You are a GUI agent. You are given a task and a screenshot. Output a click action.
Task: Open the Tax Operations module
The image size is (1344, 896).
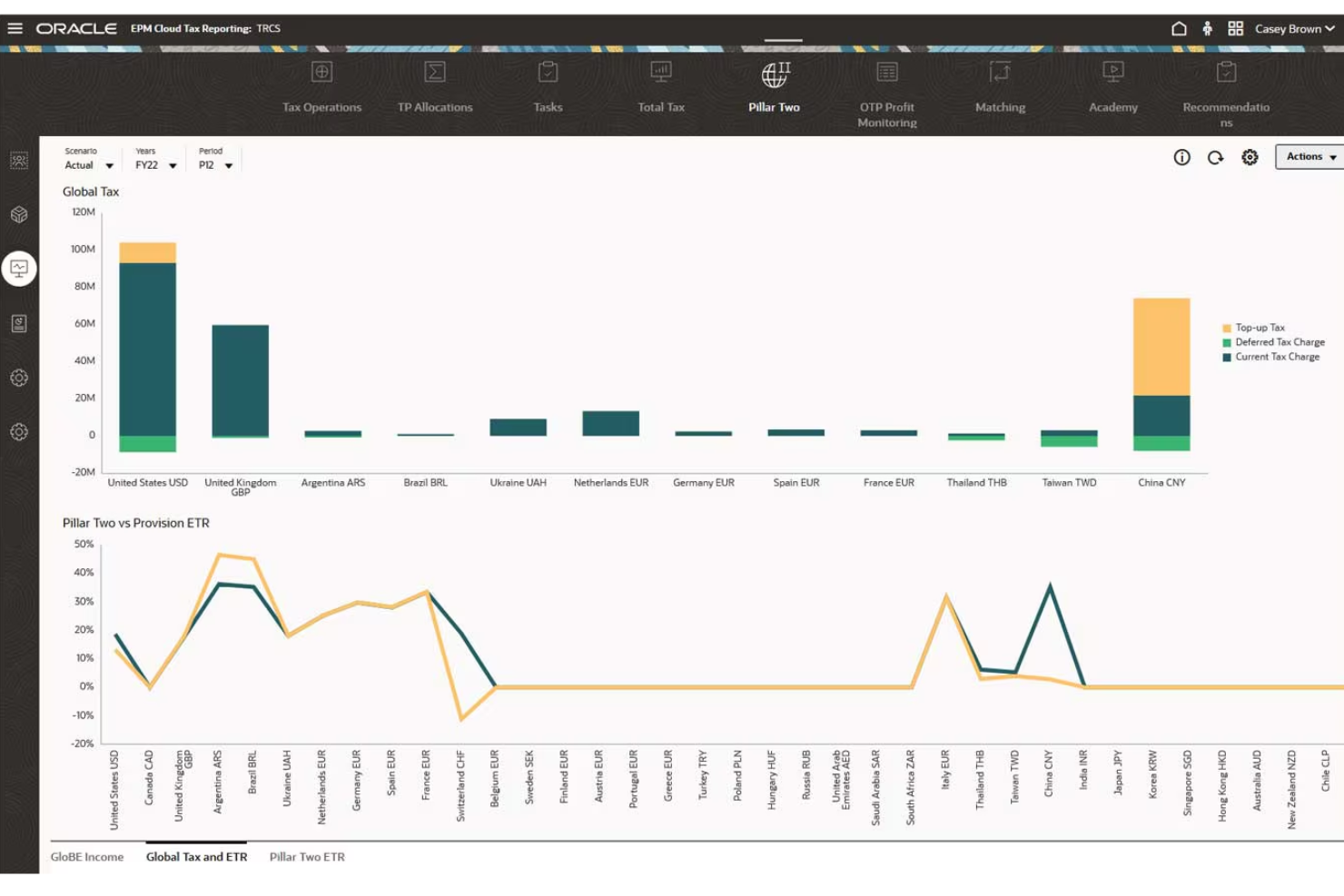click(x=322, y=86)
